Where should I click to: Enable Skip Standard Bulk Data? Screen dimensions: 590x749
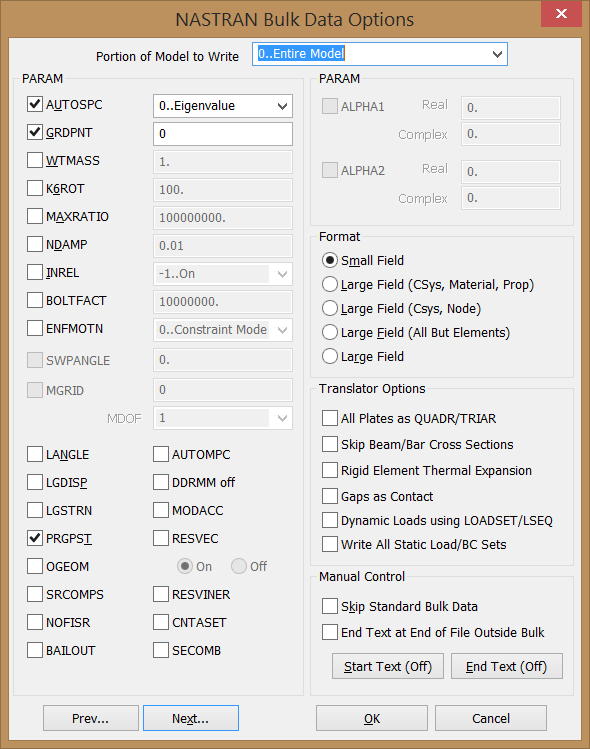(x=330, y=606)
